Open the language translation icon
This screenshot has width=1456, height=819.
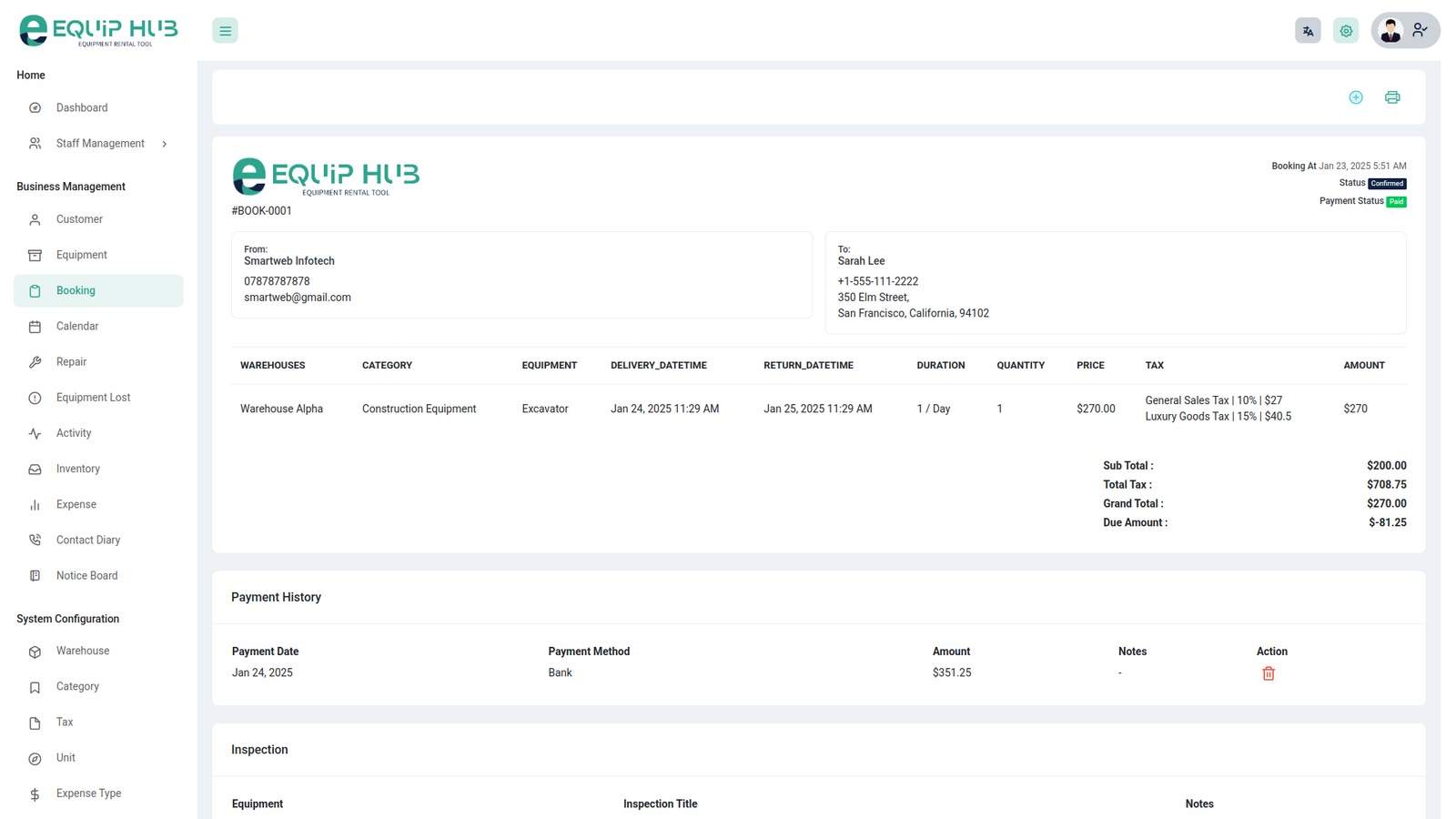coord(1308,31)
